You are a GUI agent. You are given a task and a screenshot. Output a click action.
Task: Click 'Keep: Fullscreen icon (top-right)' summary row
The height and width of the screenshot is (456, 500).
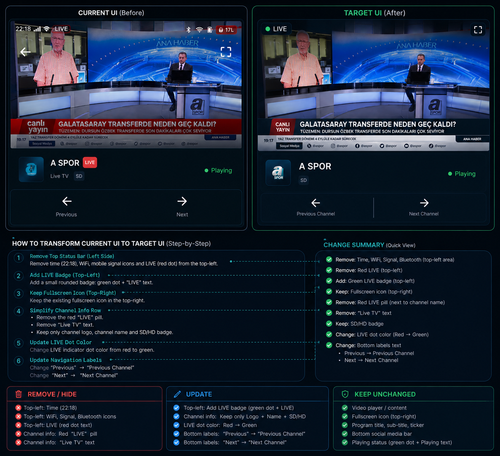(374, 292)
